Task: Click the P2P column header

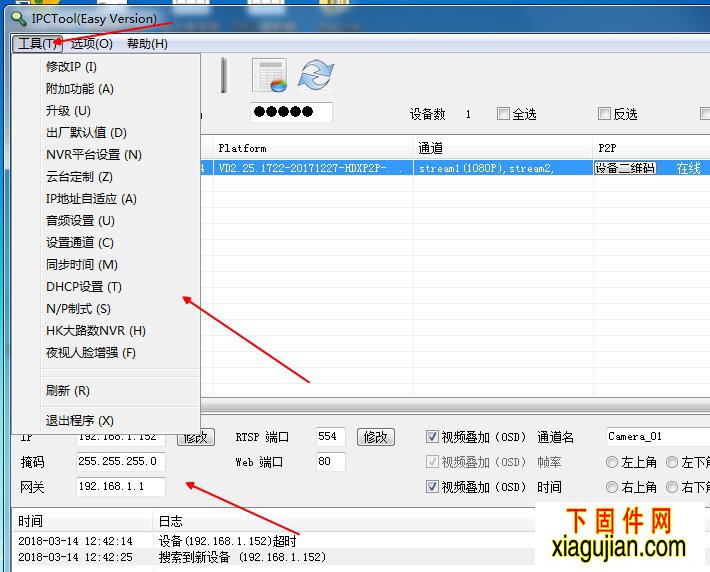Action: tap(652, 148)
